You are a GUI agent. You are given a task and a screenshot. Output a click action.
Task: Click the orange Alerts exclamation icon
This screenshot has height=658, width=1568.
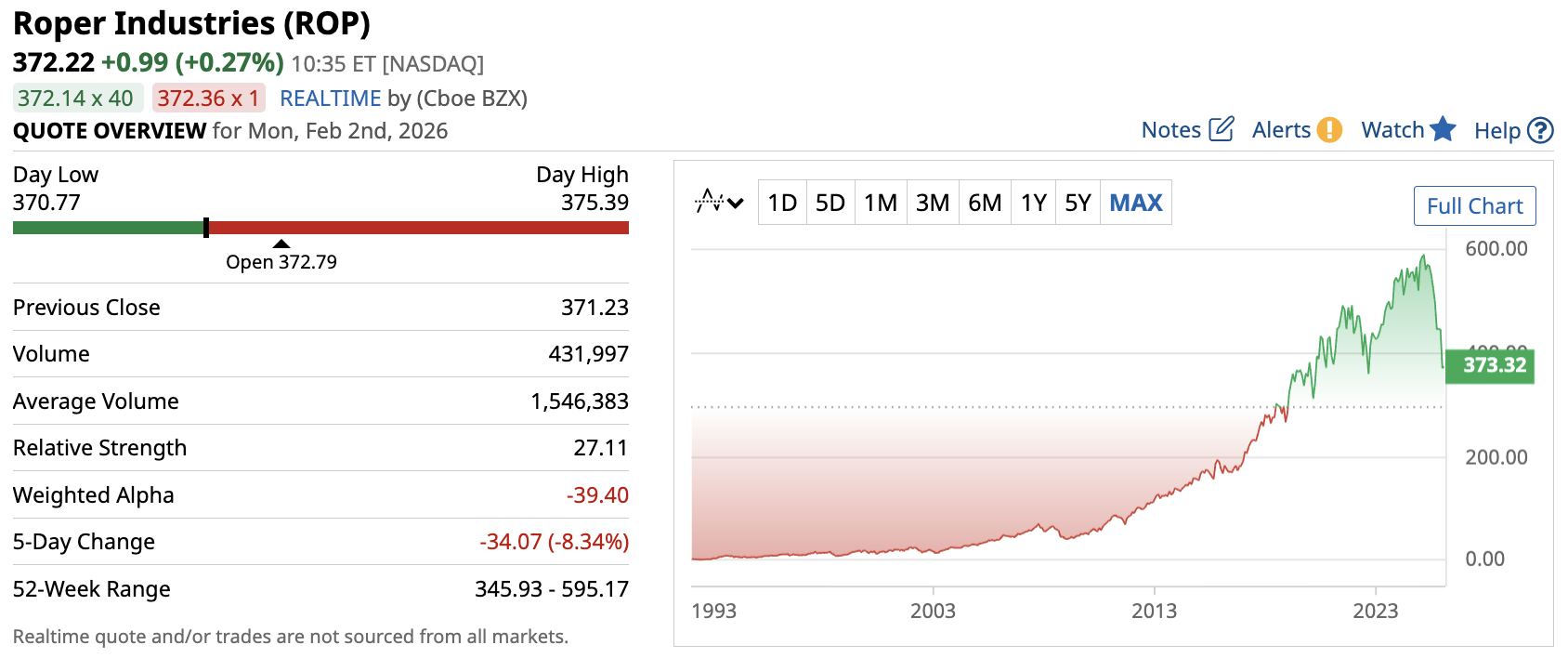coord(1329,129)
